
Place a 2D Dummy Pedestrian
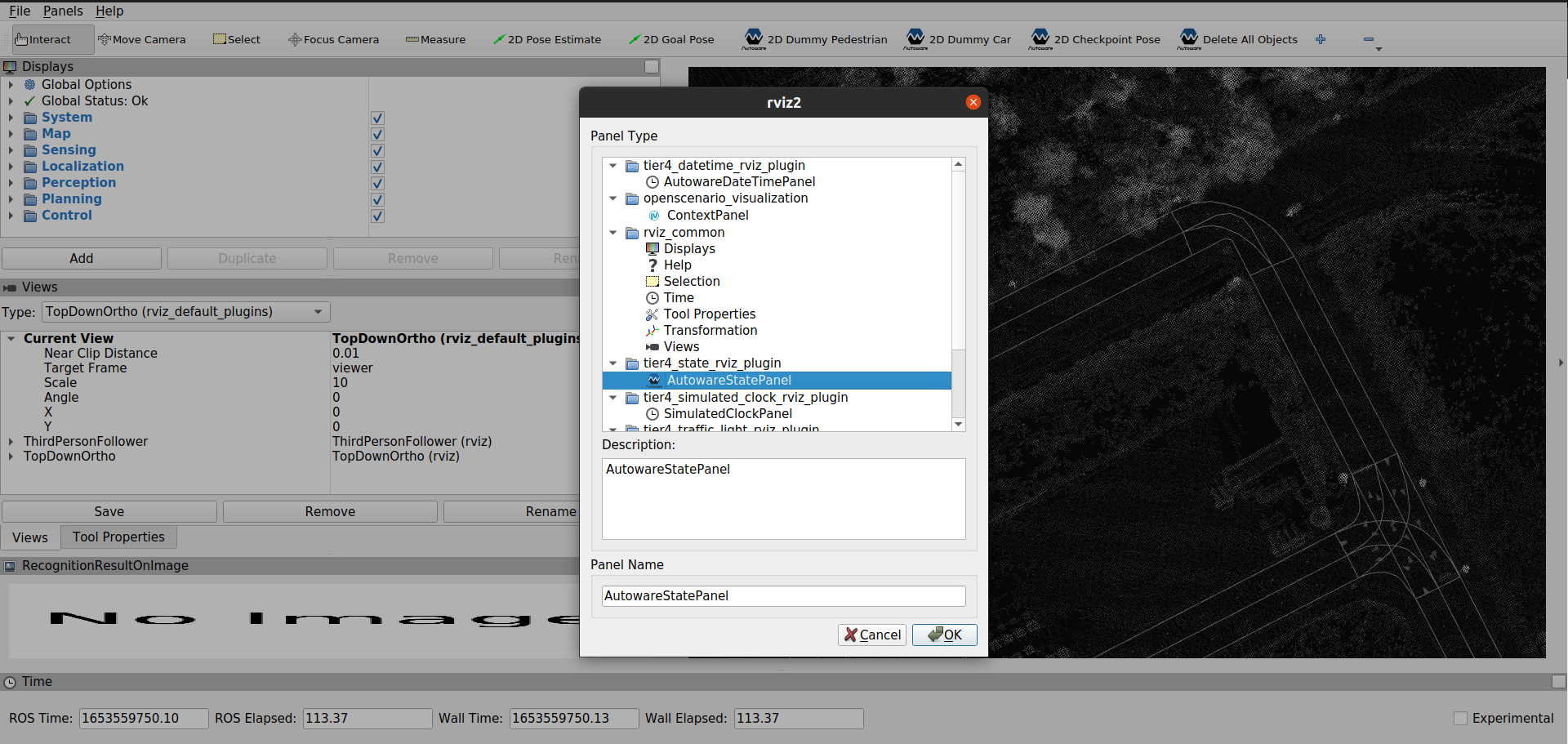pos(814,39)
